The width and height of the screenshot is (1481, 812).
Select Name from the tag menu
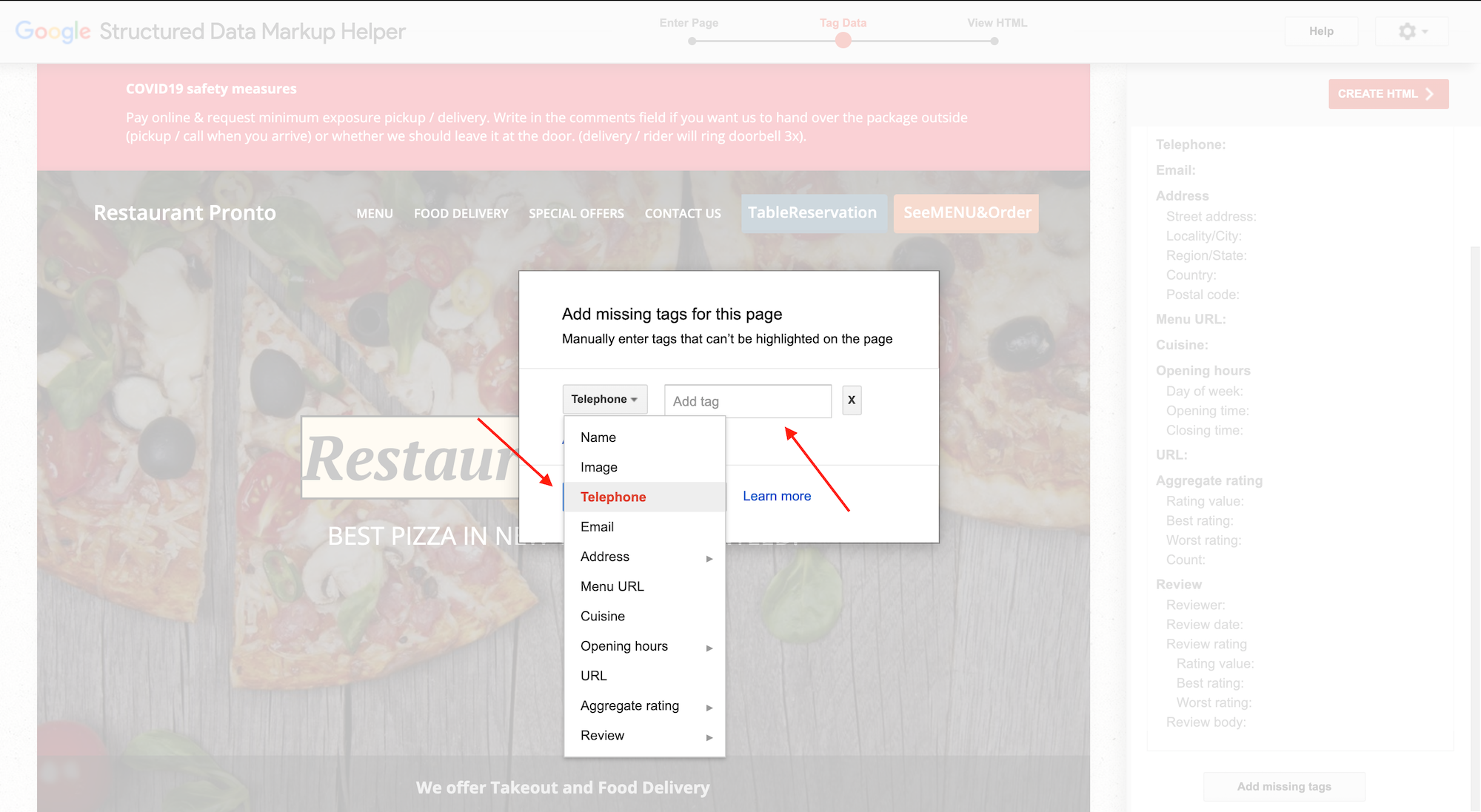pyautogui.click(x=597, y=437)
